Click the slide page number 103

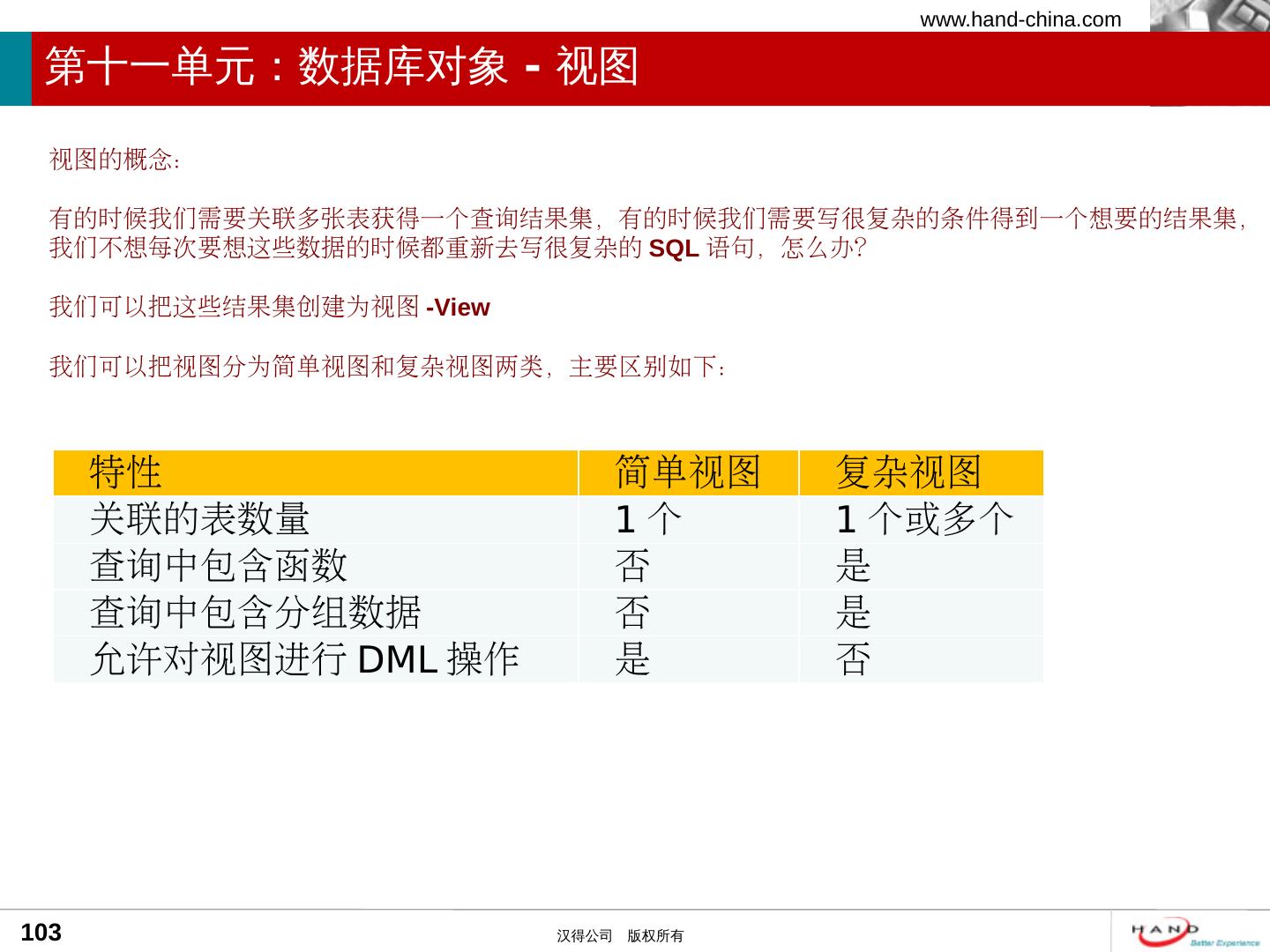coord(41,933)
